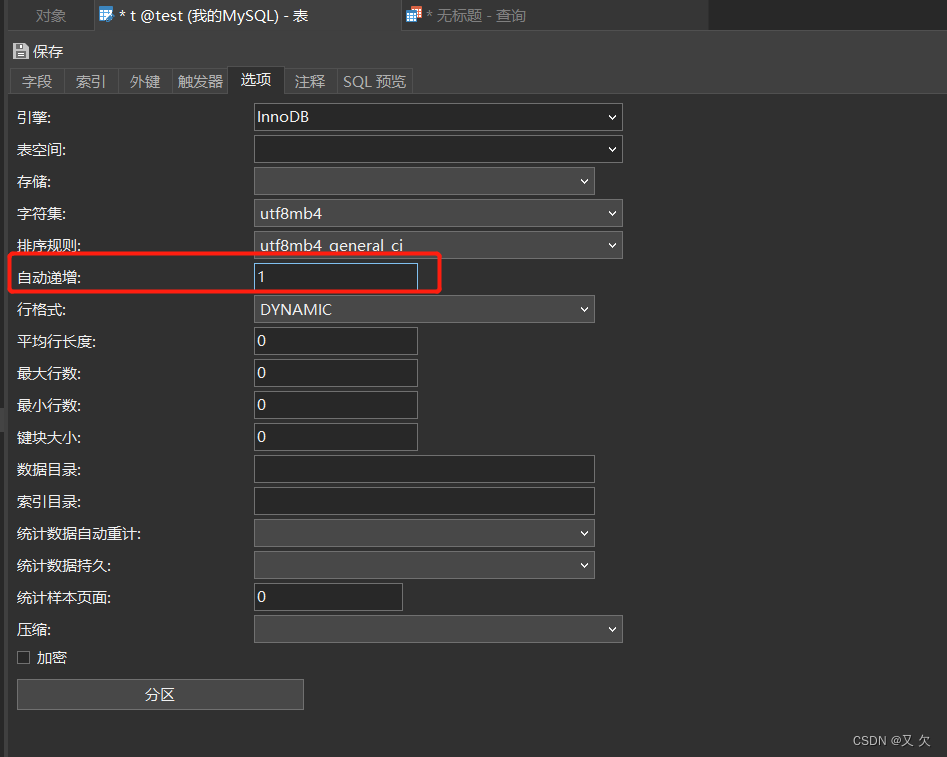
Task: Switch to the 外键 foreign keys tab
Action: (x=145, y=82)
